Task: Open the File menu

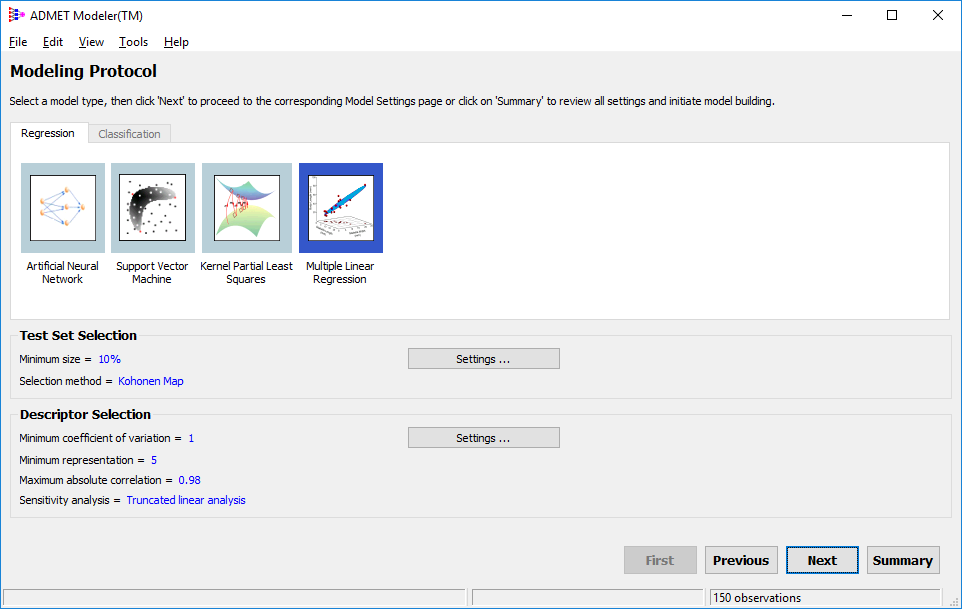Action: tap(18, 42)
